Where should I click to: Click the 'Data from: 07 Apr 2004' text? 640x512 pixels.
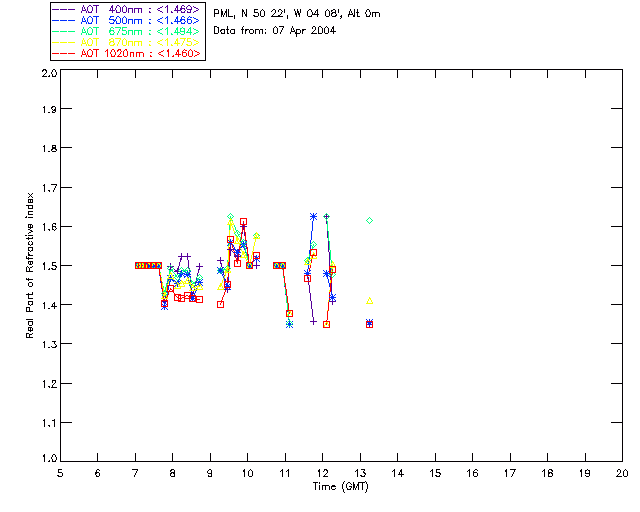[274, 31]
